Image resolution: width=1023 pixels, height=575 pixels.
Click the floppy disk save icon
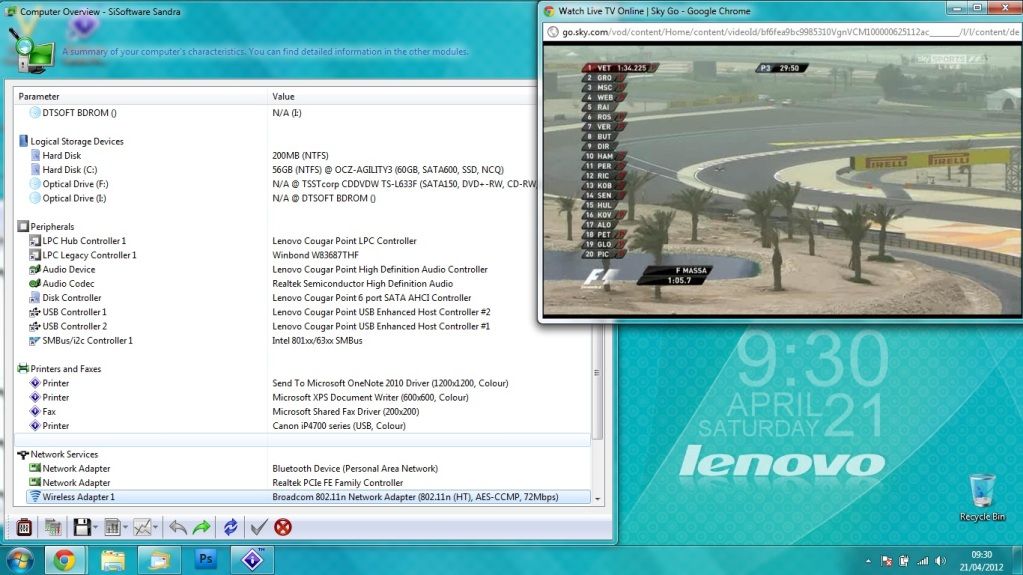82,527
